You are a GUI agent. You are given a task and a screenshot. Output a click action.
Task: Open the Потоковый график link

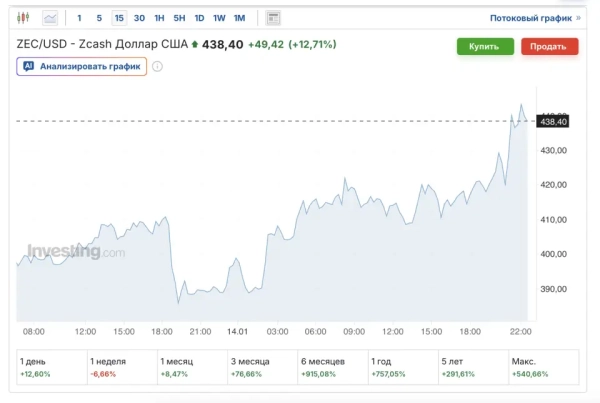pos(528,18)
